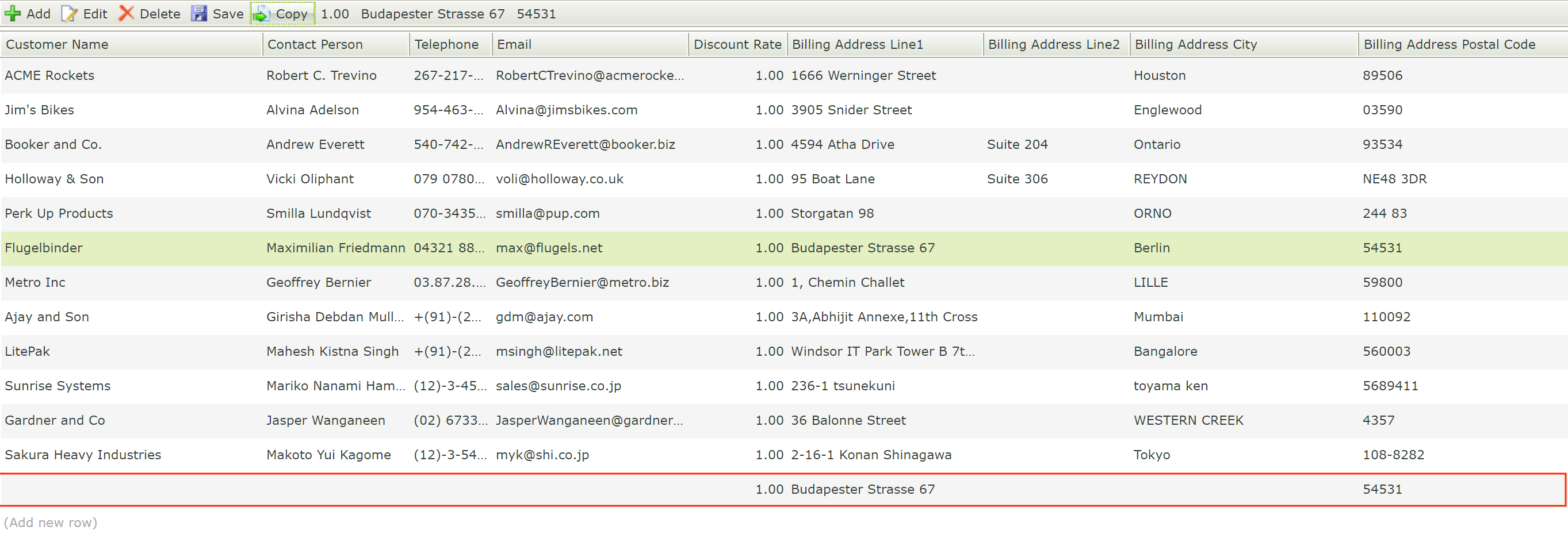Click the Discount Rate column header

point(738,44)
